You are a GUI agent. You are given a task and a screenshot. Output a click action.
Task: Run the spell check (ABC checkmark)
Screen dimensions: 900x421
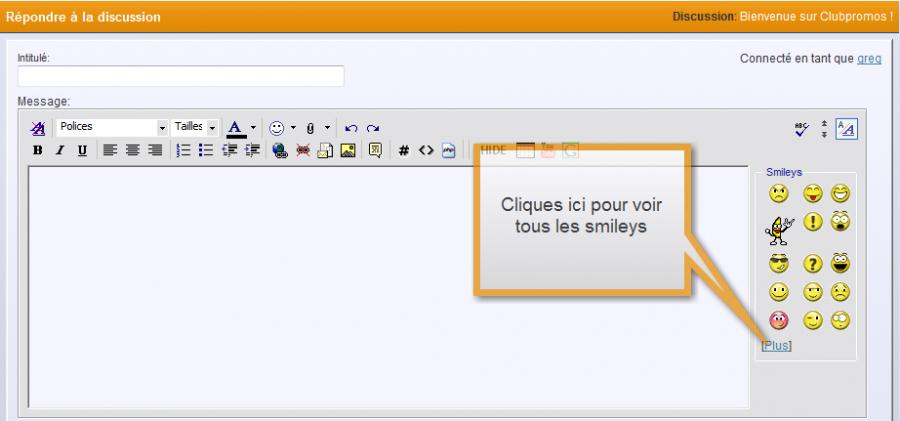coord(802,128)
